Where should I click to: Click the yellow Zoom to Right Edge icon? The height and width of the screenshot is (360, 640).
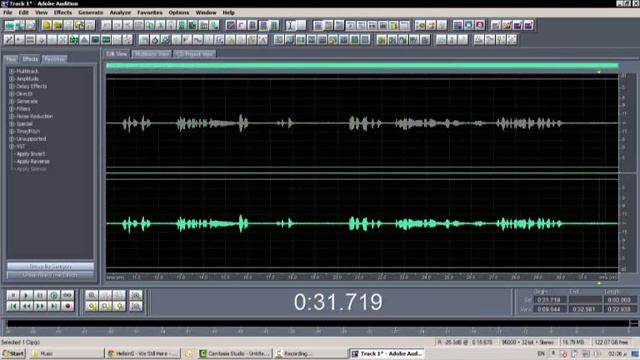pos(119,306)
